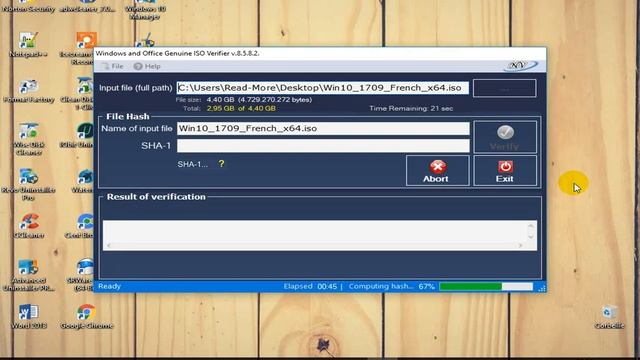Click the greyed-out Verify button
The height and width of the screenshot is (360, 640).
pyautogui.click(x=505, y=137)
